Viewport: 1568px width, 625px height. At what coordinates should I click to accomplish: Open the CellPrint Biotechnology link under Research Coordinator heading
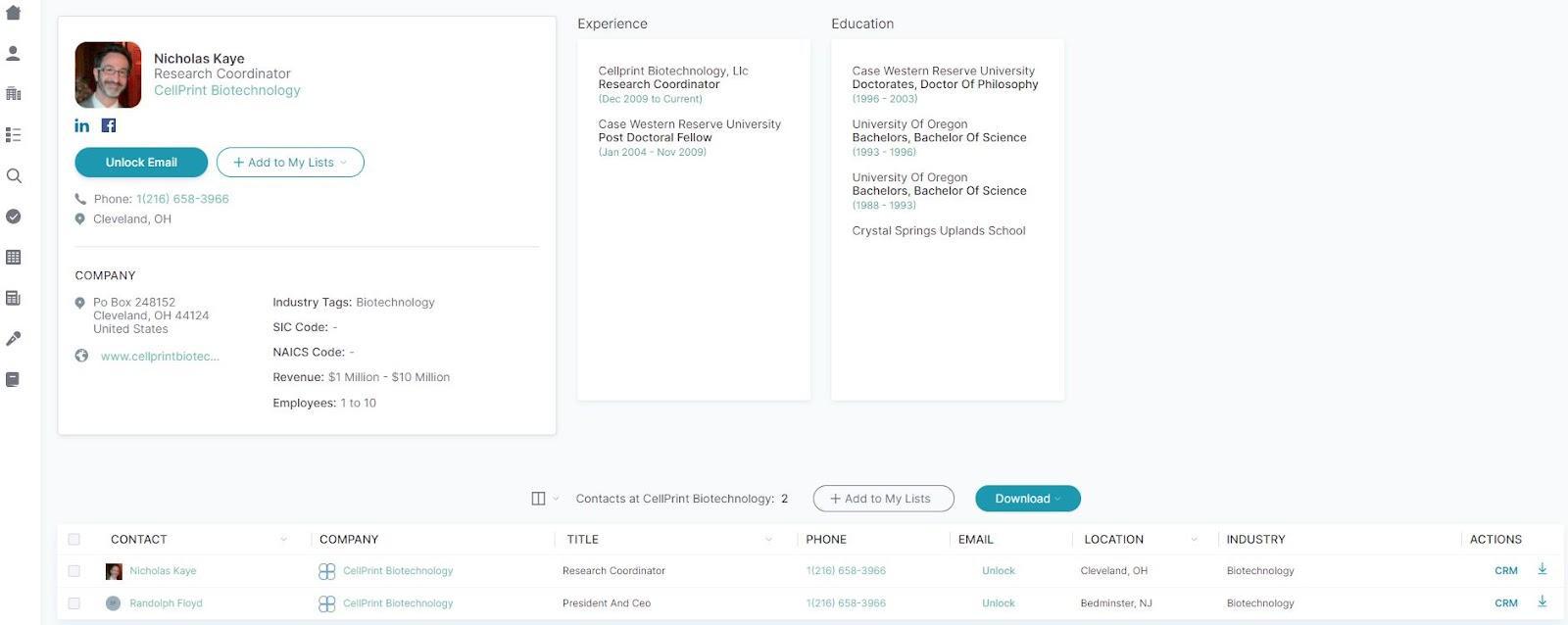227,90
